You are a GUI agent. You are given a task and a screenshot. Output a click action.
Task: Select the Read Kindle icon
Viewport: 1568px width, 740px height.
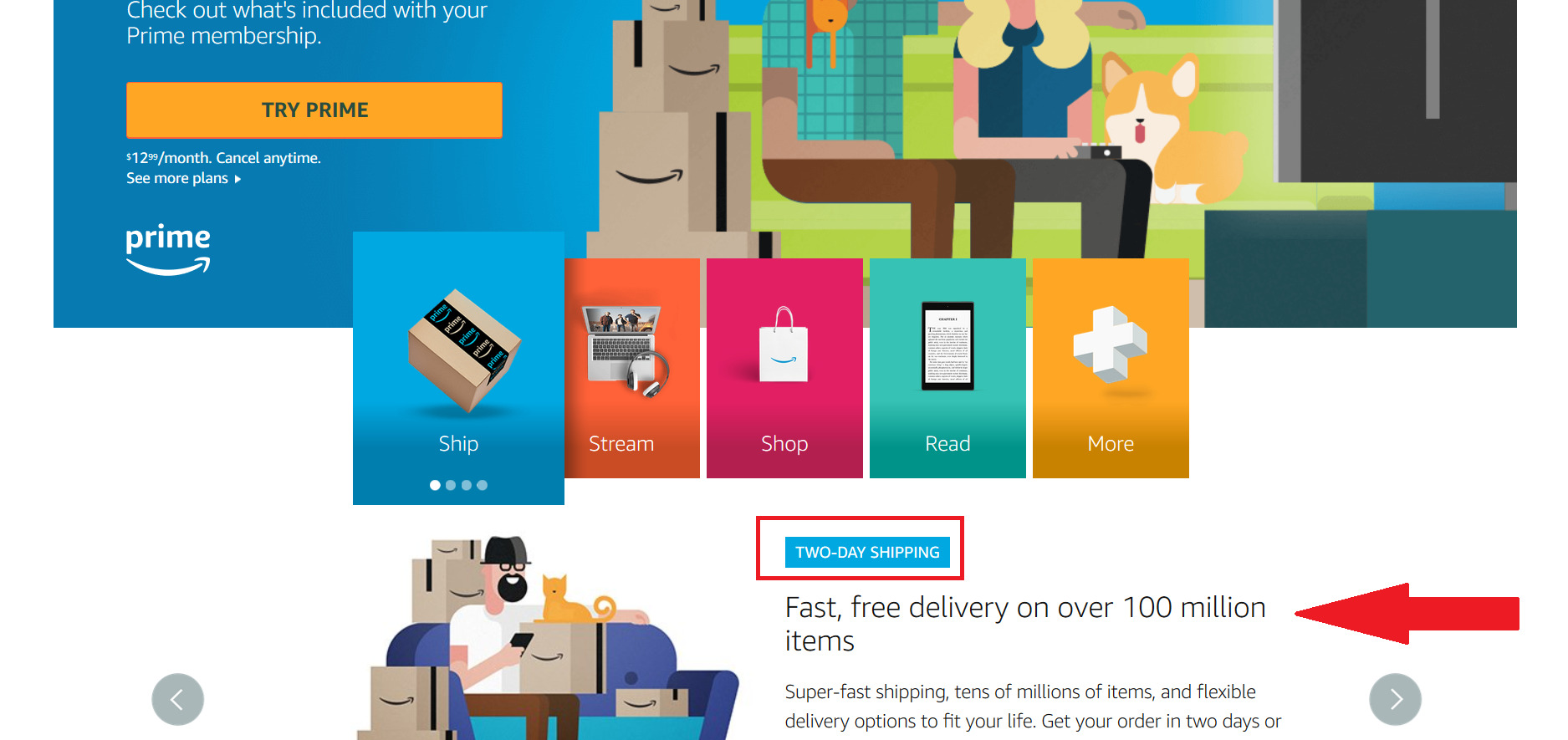point(947,345)
